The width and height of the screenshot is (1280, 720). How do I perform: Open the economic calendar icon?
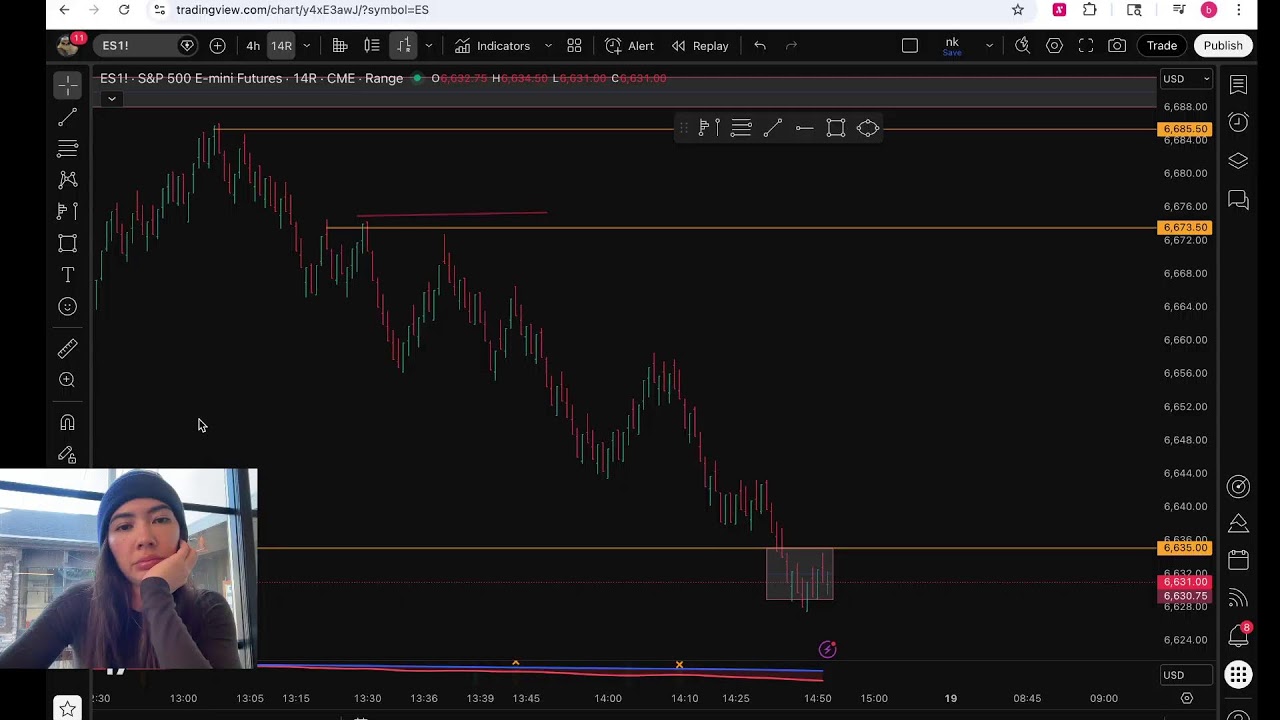(x=1238, y=560)
